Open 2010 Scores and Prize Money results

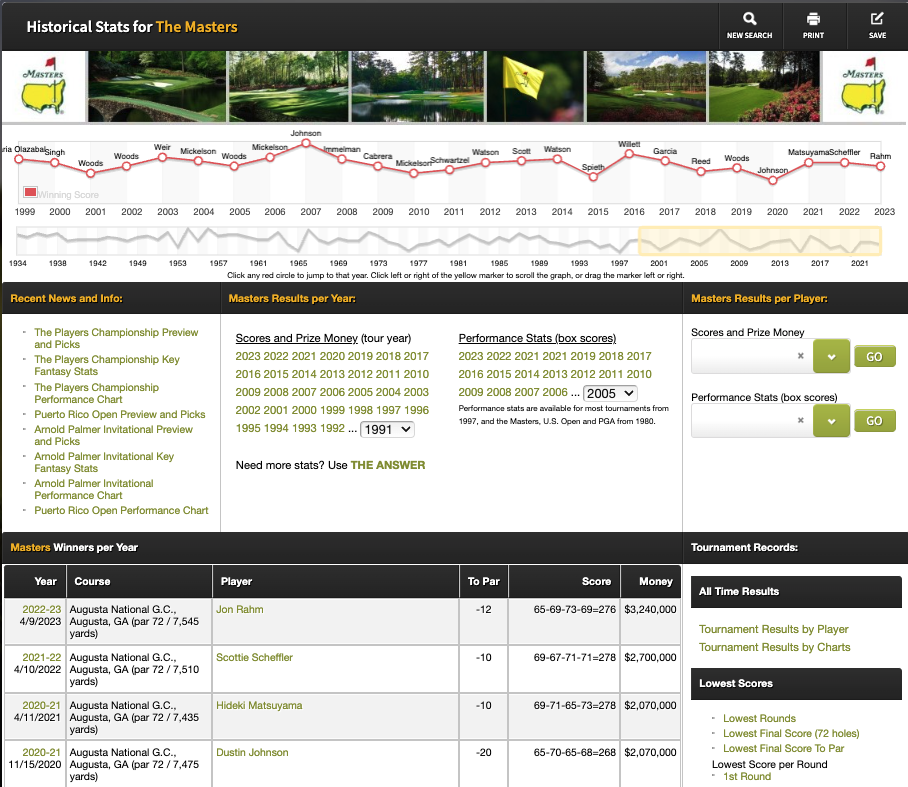coord(416,374)
